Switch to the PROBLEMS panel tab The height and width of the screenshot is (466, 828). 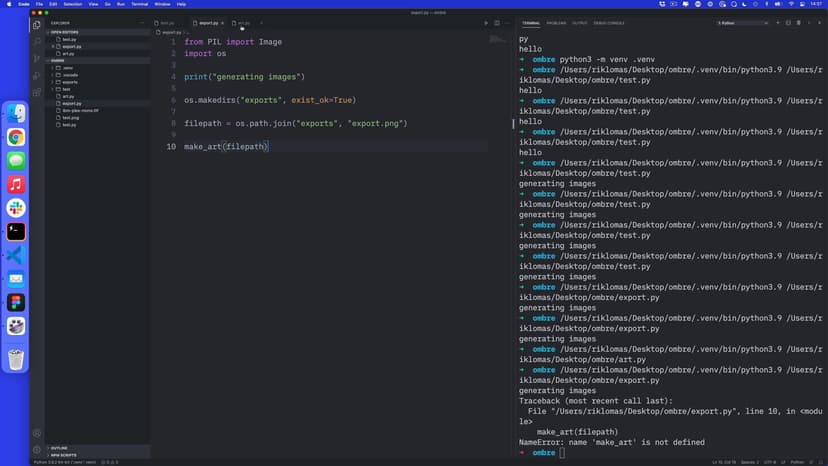coord(556,22)
